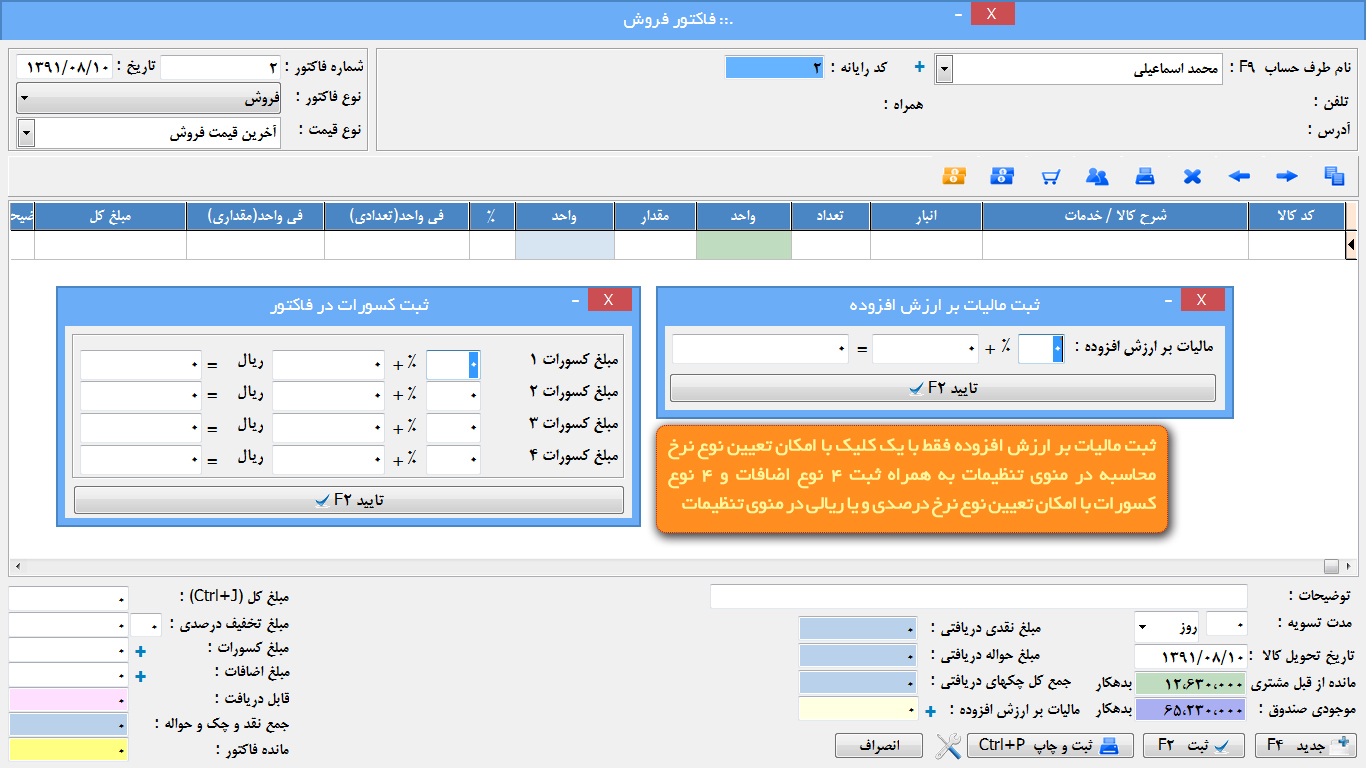Click the blue X delete toolbar icon
The image size is (1366, 768).
coord(1192,177)
